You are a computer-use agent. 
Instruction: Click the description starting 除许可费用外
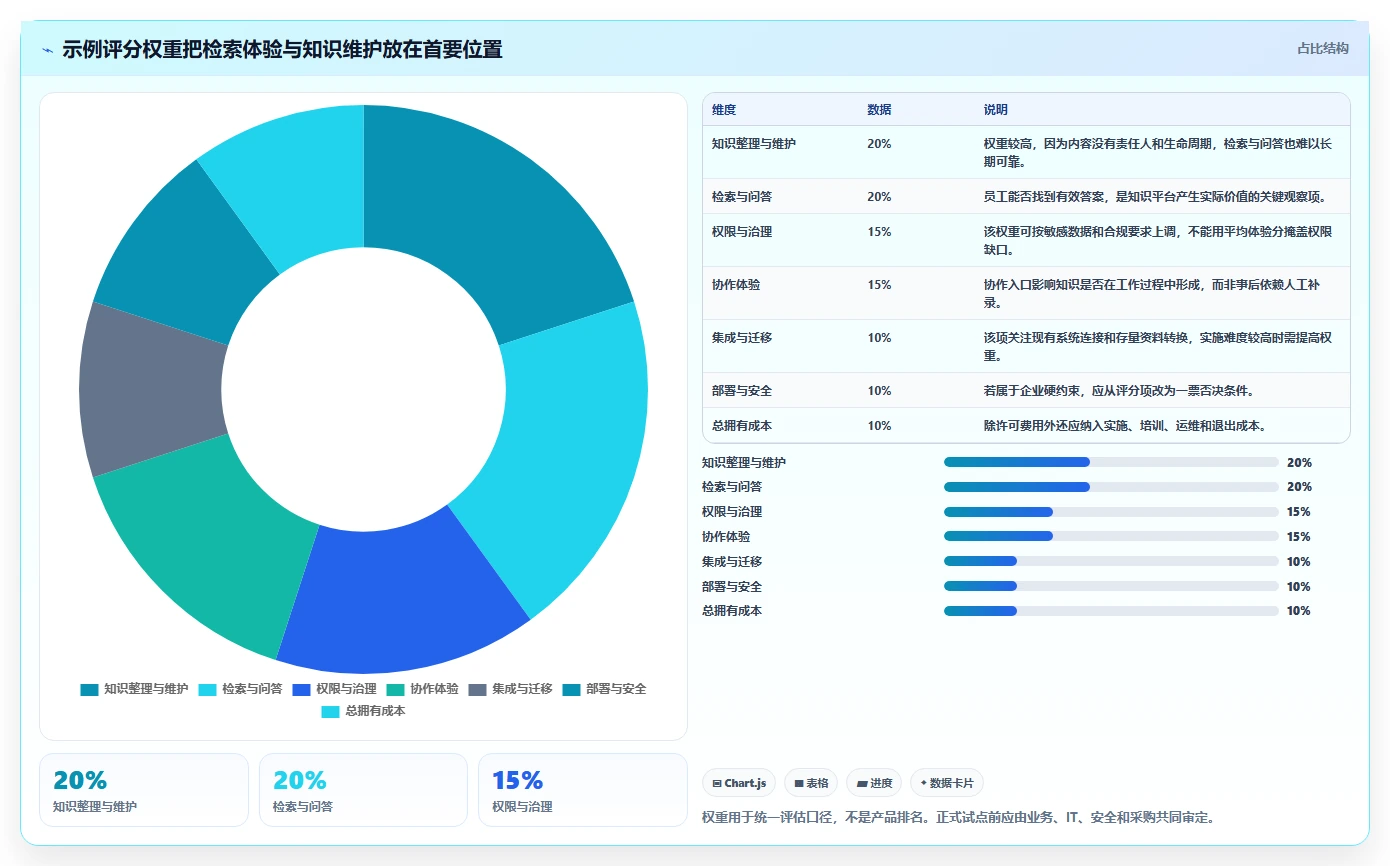click(x=1126, y=425)
